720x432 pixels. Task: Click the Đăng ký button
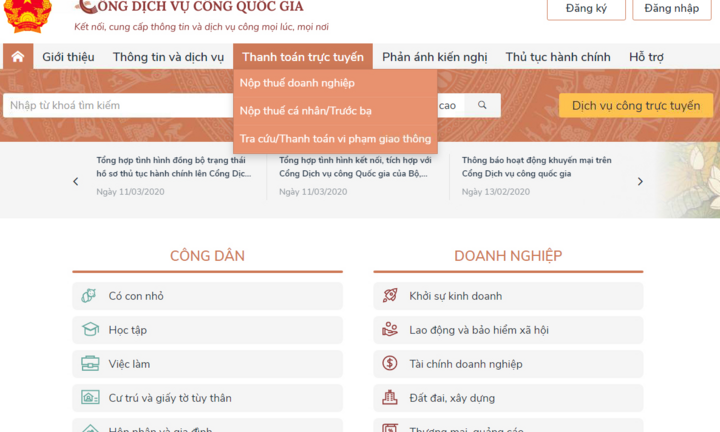[x=586, y=8]
